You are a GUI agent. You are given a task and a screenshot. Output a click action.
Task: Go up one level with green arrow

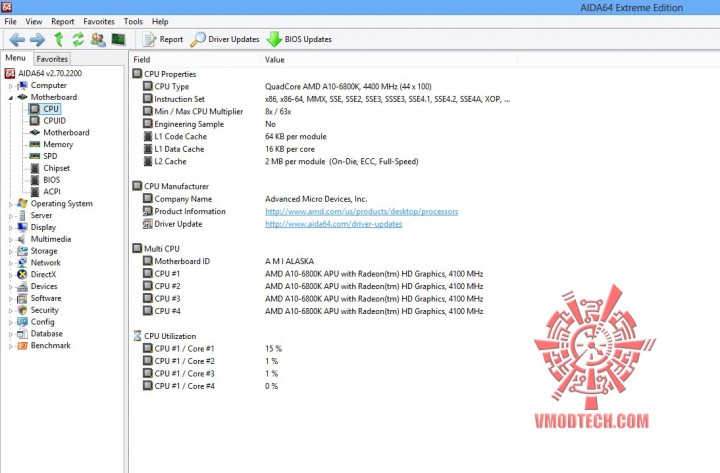click(58, 39)
